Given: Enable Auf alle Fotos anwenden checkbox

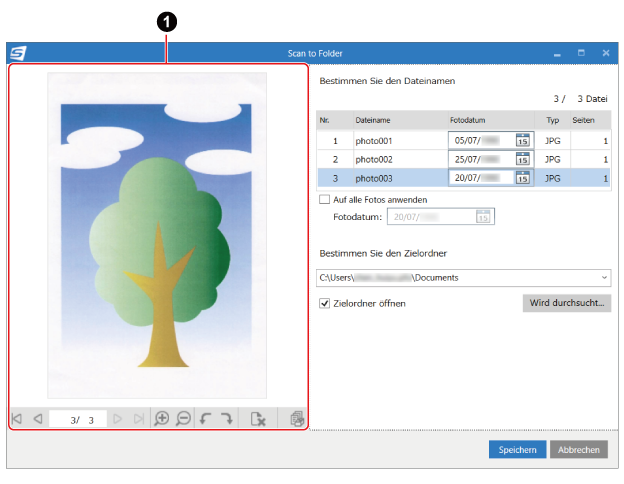Looking at the screenshot, I should point(324,199).
